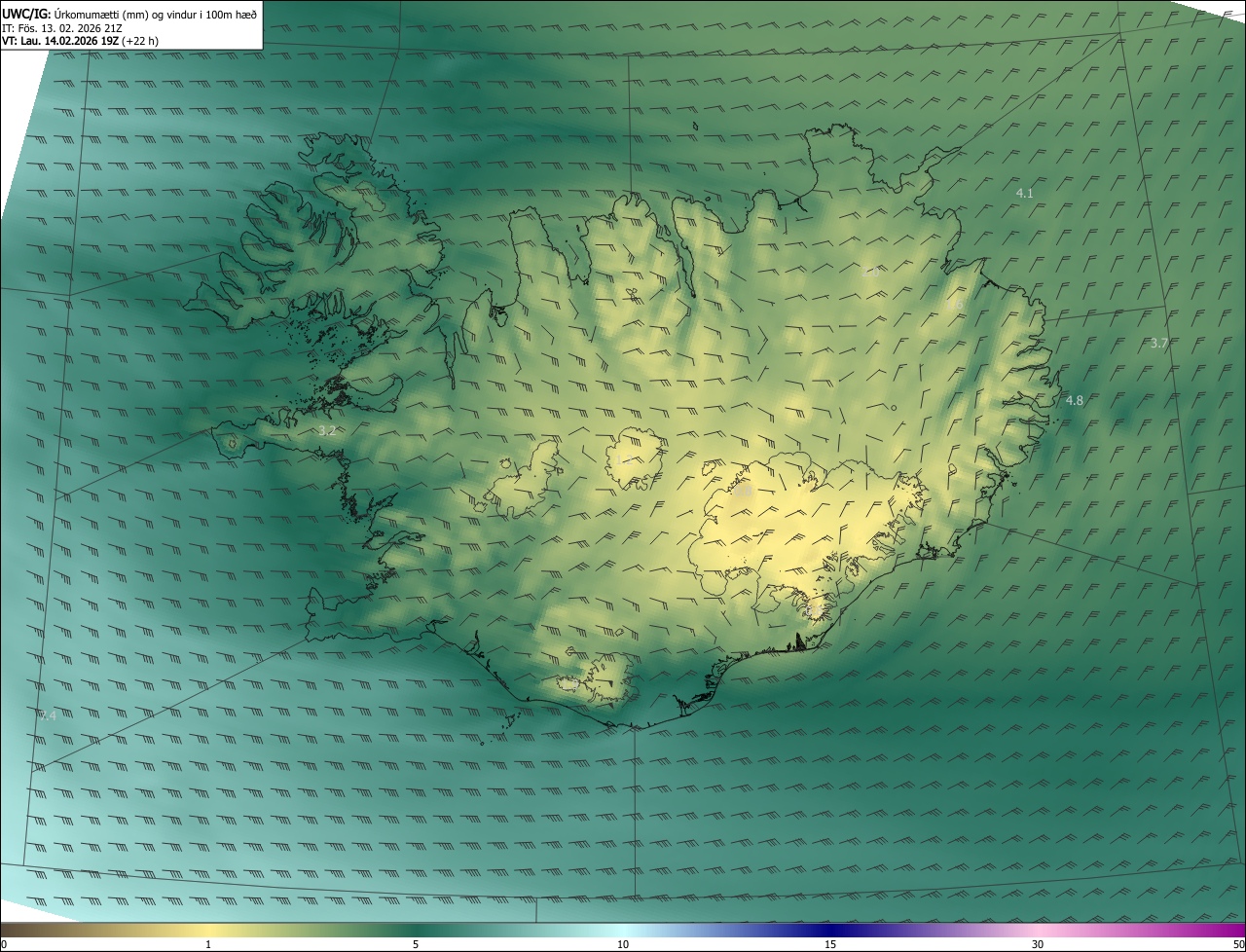The width and height of the screenshot is (1246, 952).
Task: Click the '10' label on the color scale
Action: [623, 944]
